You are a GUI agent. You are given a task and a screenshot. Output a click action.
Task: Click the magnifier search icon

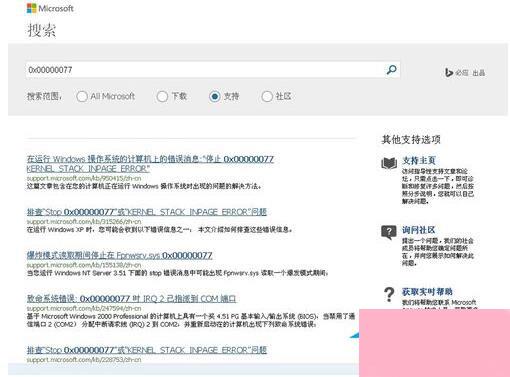tap(392, 70)
